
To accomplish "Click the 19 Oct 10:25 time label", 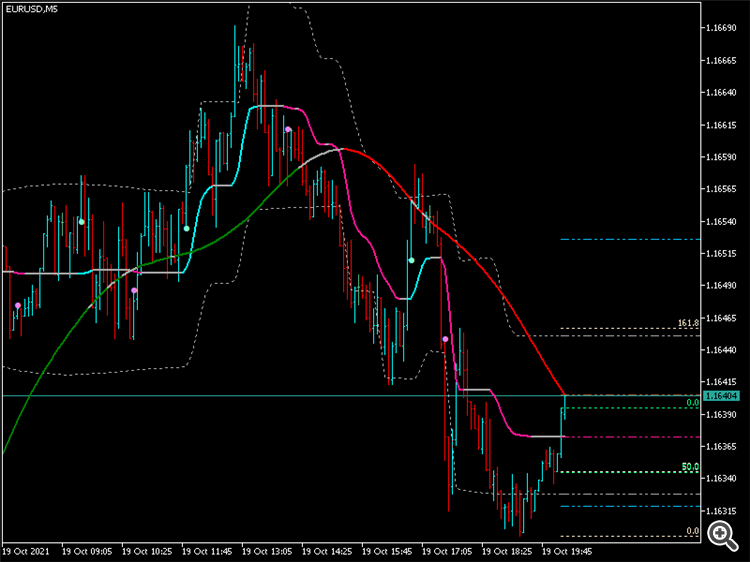I will click(147, 551).
